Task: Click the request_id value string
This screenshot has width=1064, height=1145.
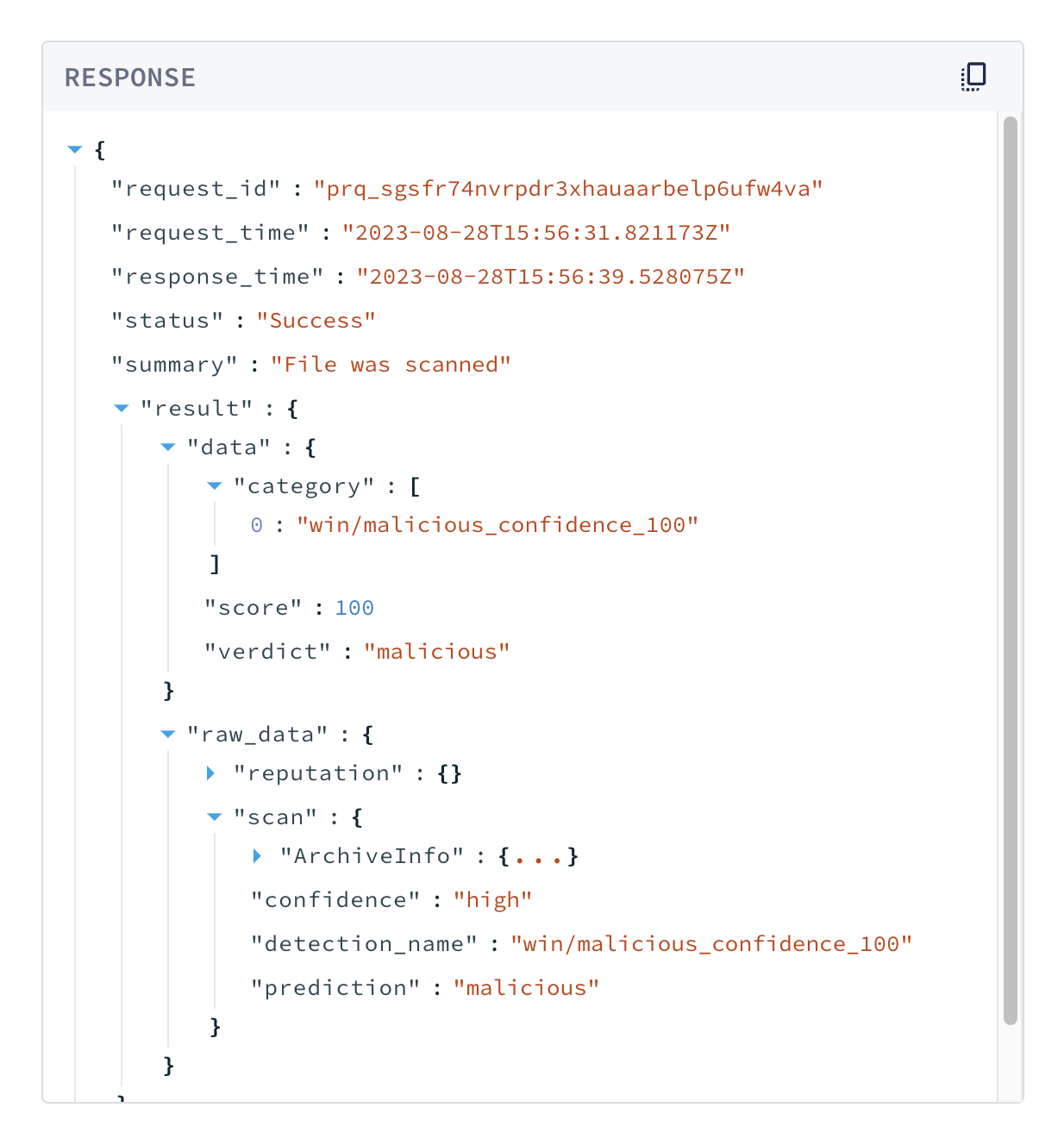Action: click(567, 189)
